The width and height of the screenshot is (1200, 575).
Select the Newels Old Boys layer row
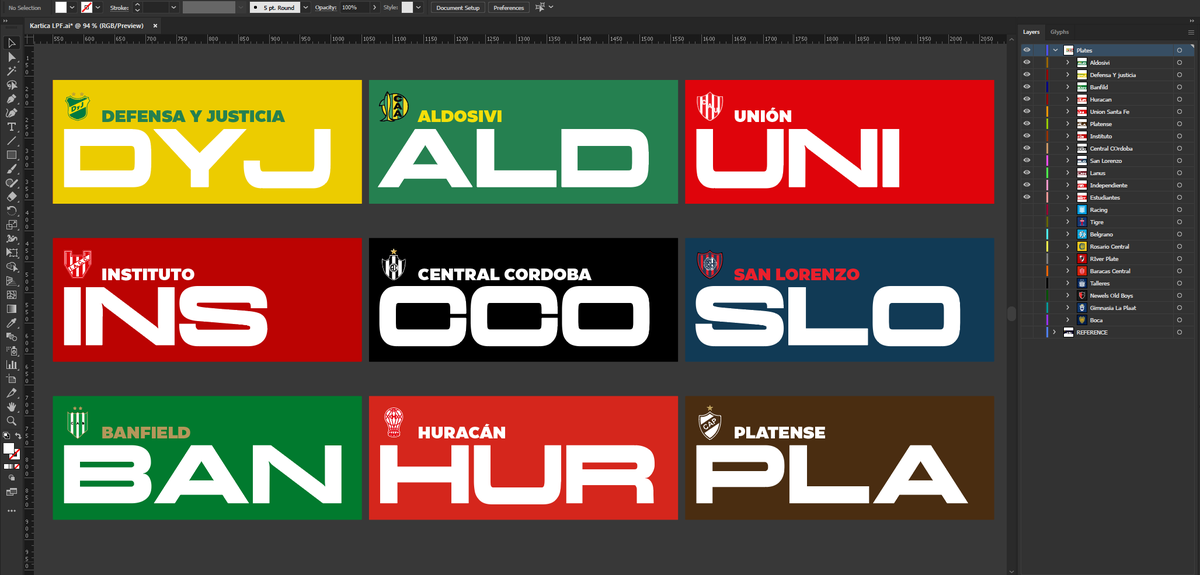[1106, 295]
